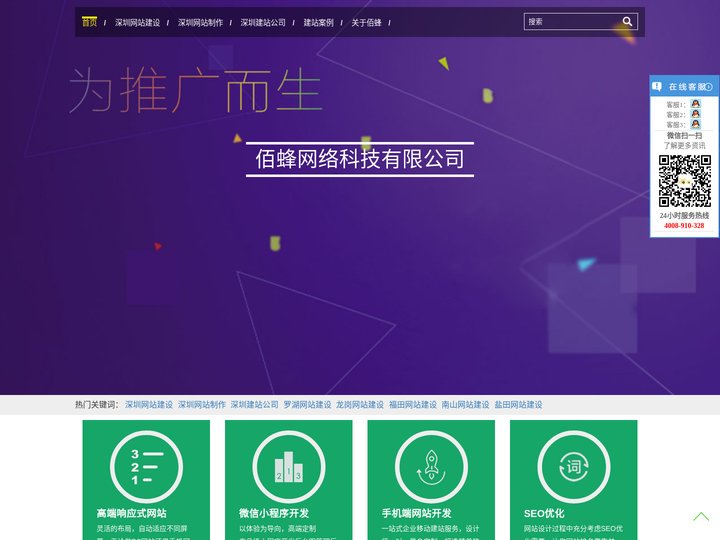Open 深圳网站制作 navigation menu item
This screenshot has height=540, width=720.
point(200,22)
